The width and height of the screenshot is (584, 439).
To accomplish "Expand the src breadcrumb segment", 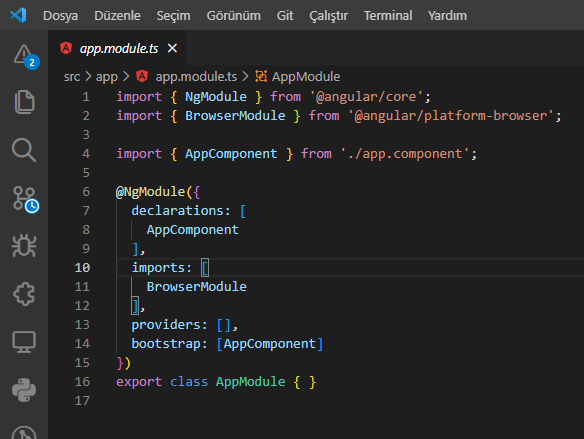I will (72, 77).
